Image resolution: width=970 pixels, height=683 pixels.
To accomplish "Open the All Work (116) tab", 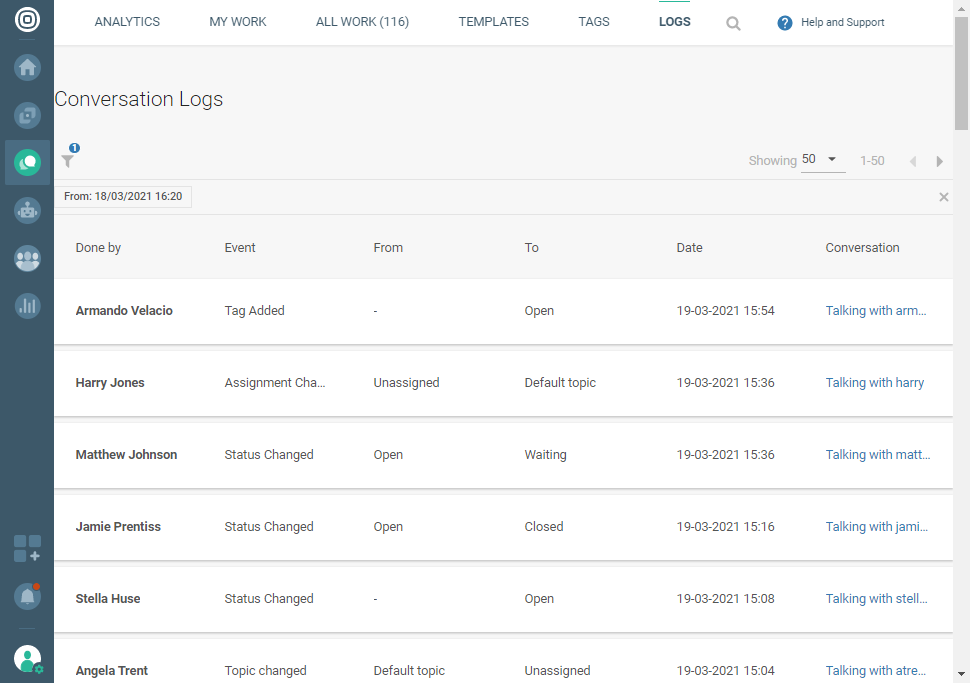I will point(362,22).
